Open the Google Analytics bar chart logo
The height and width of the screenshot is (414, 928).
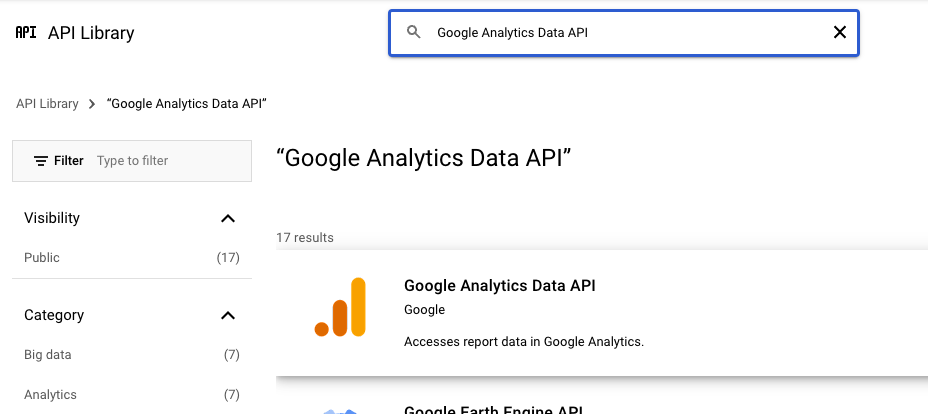(x=340, y=307)
